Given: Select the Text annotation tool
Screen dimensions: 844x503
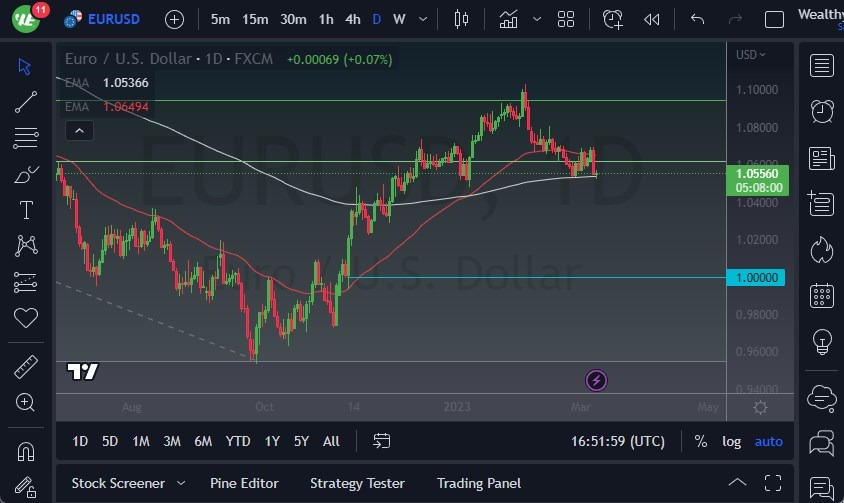Looking at the screenshot, I should (x=26, y=209).
